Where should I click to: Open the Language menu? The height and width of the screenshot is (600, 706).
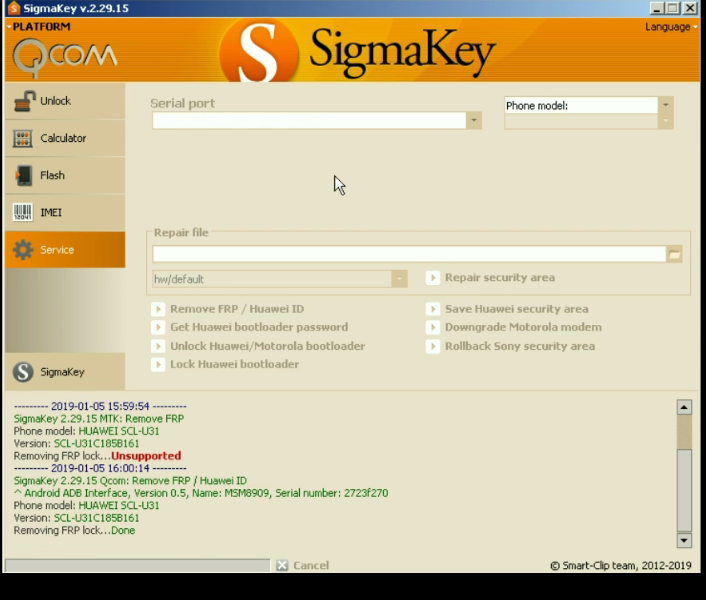click(x=671, y=27)
